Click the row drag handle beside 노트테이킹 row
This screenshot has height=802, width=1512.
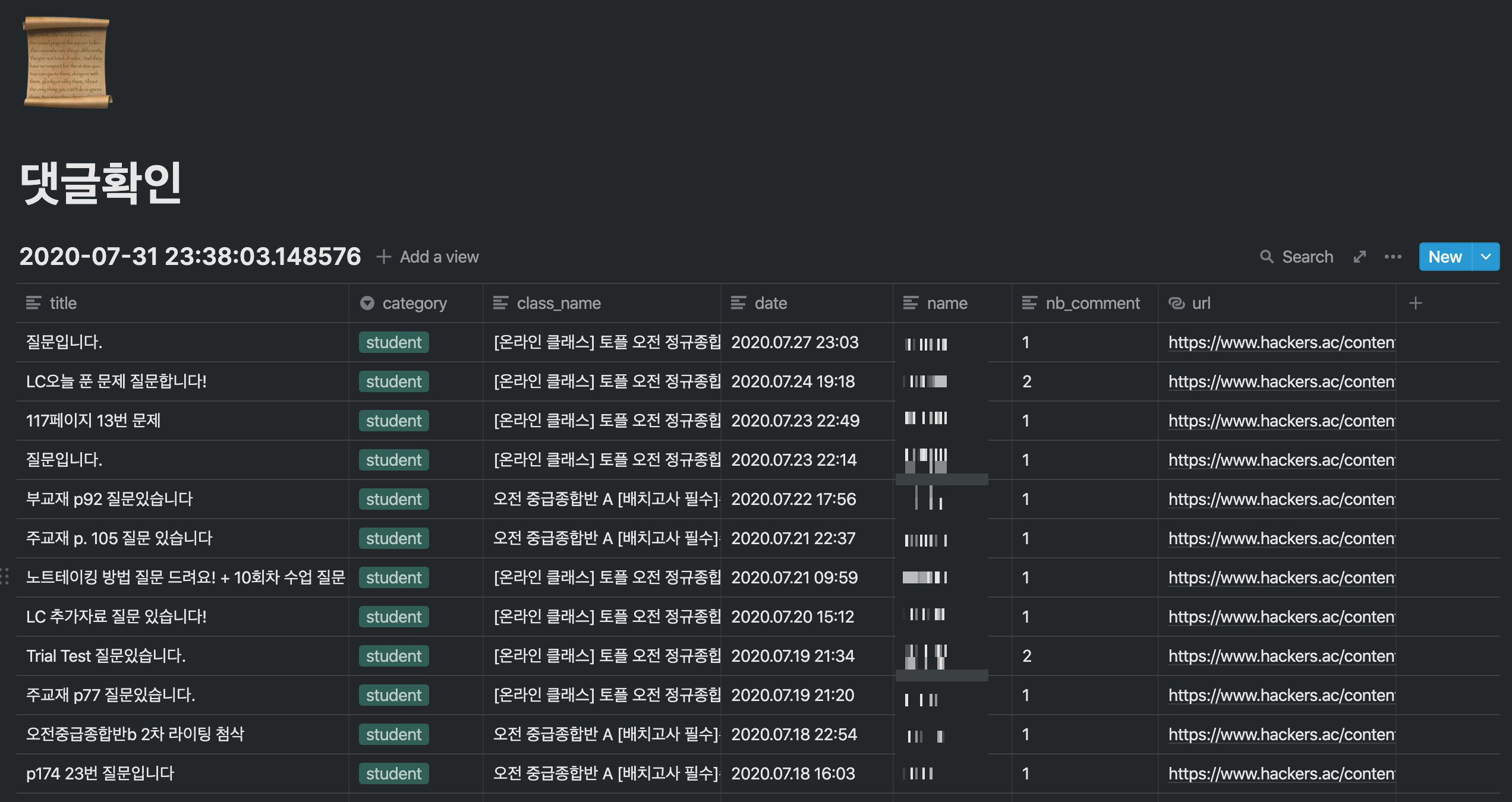(5, 577)
